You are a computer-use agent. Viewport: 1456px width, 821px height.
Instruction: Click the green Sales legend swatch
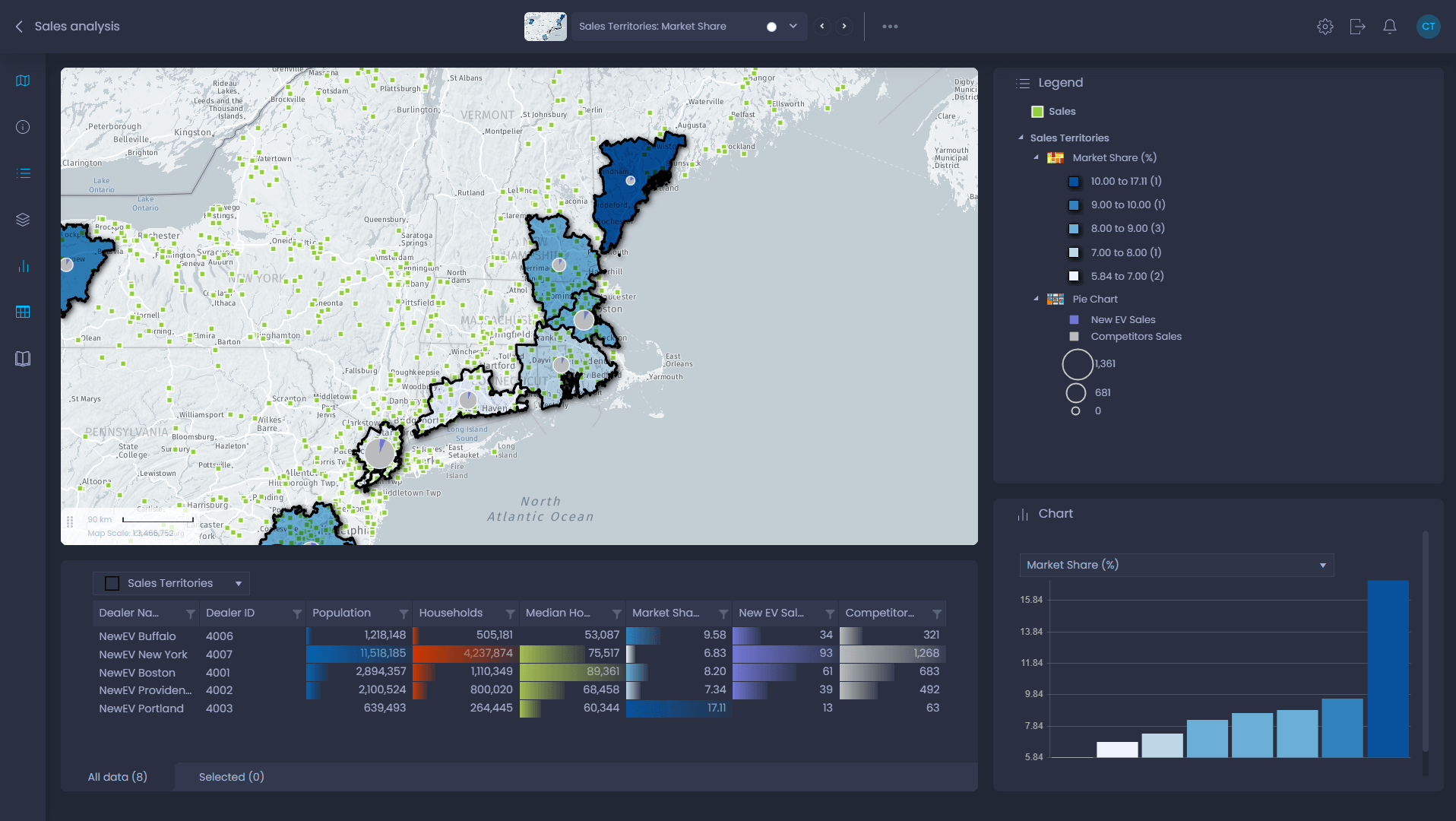click(1037, 112)
